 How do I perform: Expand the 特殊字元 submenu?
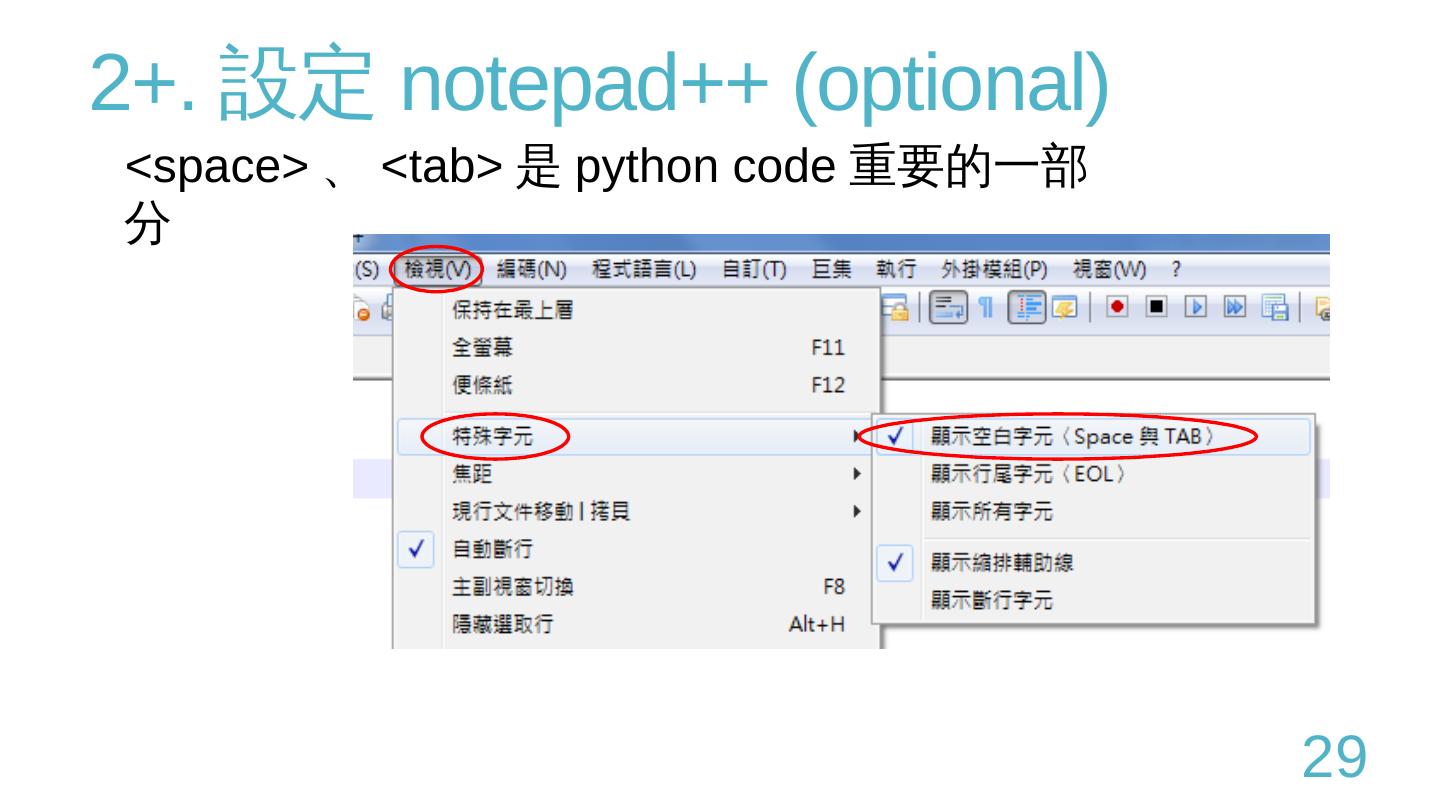[x=635, y=436]
